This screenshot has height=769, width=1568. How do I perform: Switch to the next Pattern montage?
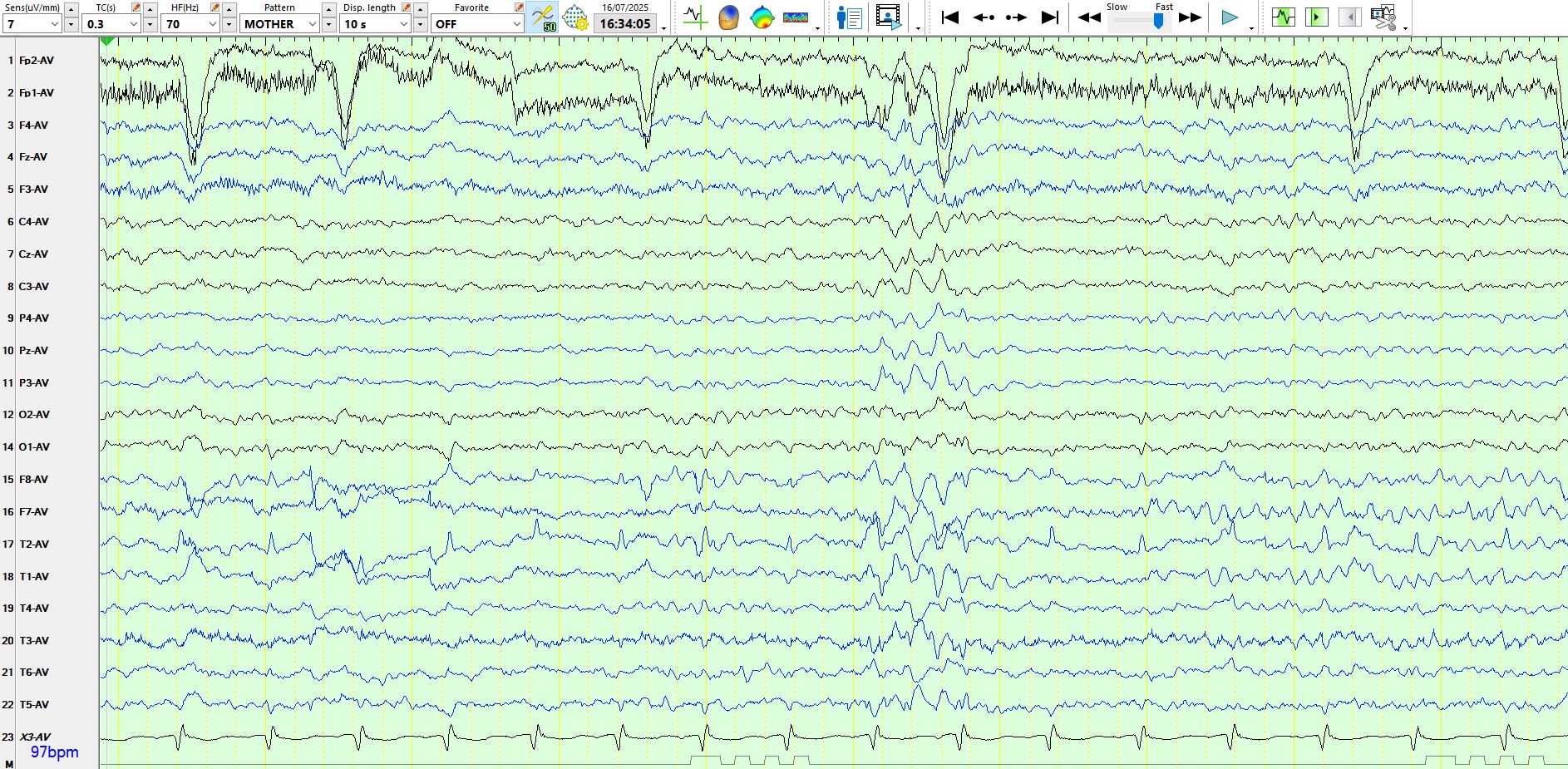tap(328, 25)
